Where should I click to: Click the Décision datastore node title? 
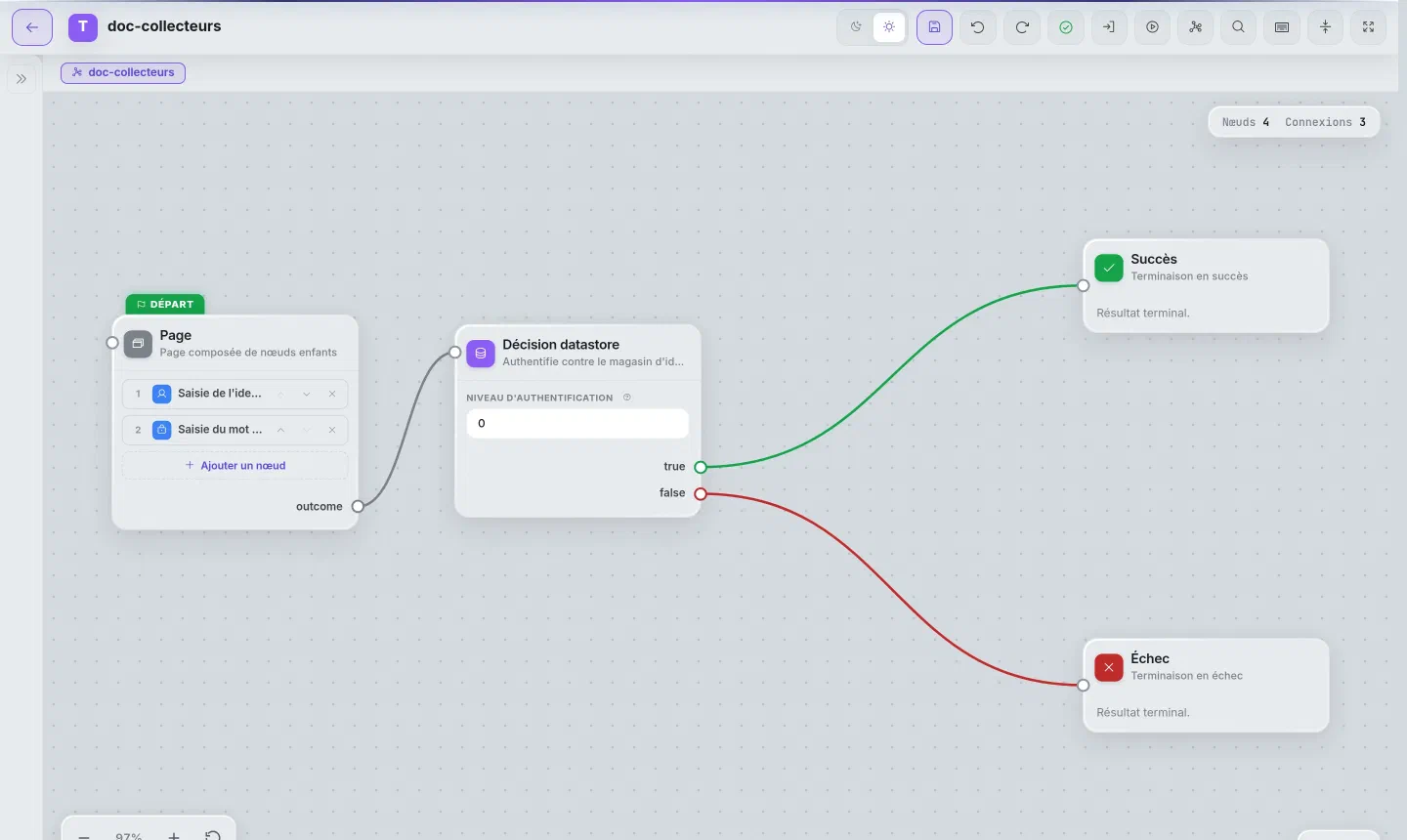point(561,345)
